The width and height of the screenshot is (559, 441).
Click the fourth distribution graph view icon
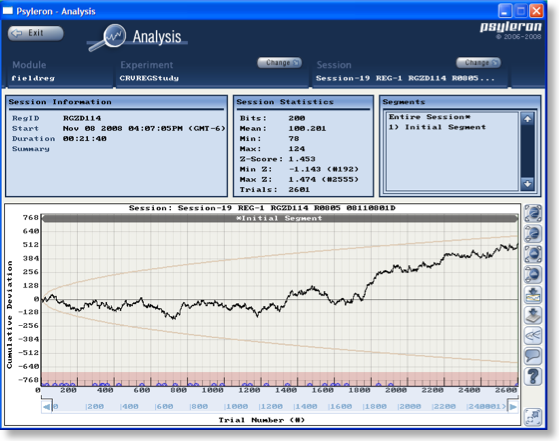(x=533, y=274)
